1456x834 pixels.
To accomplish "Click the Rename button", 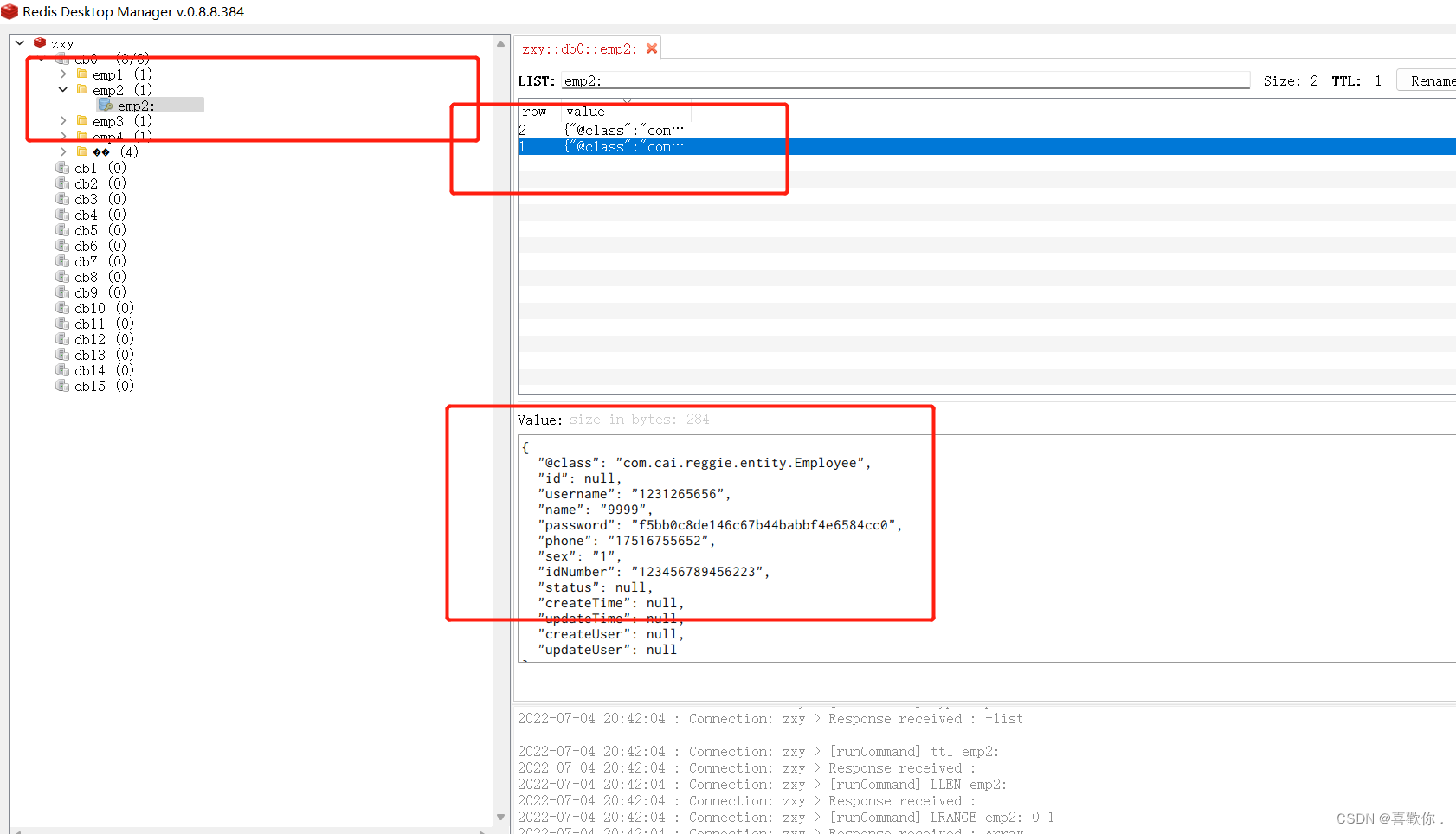I will point(1433,80).
